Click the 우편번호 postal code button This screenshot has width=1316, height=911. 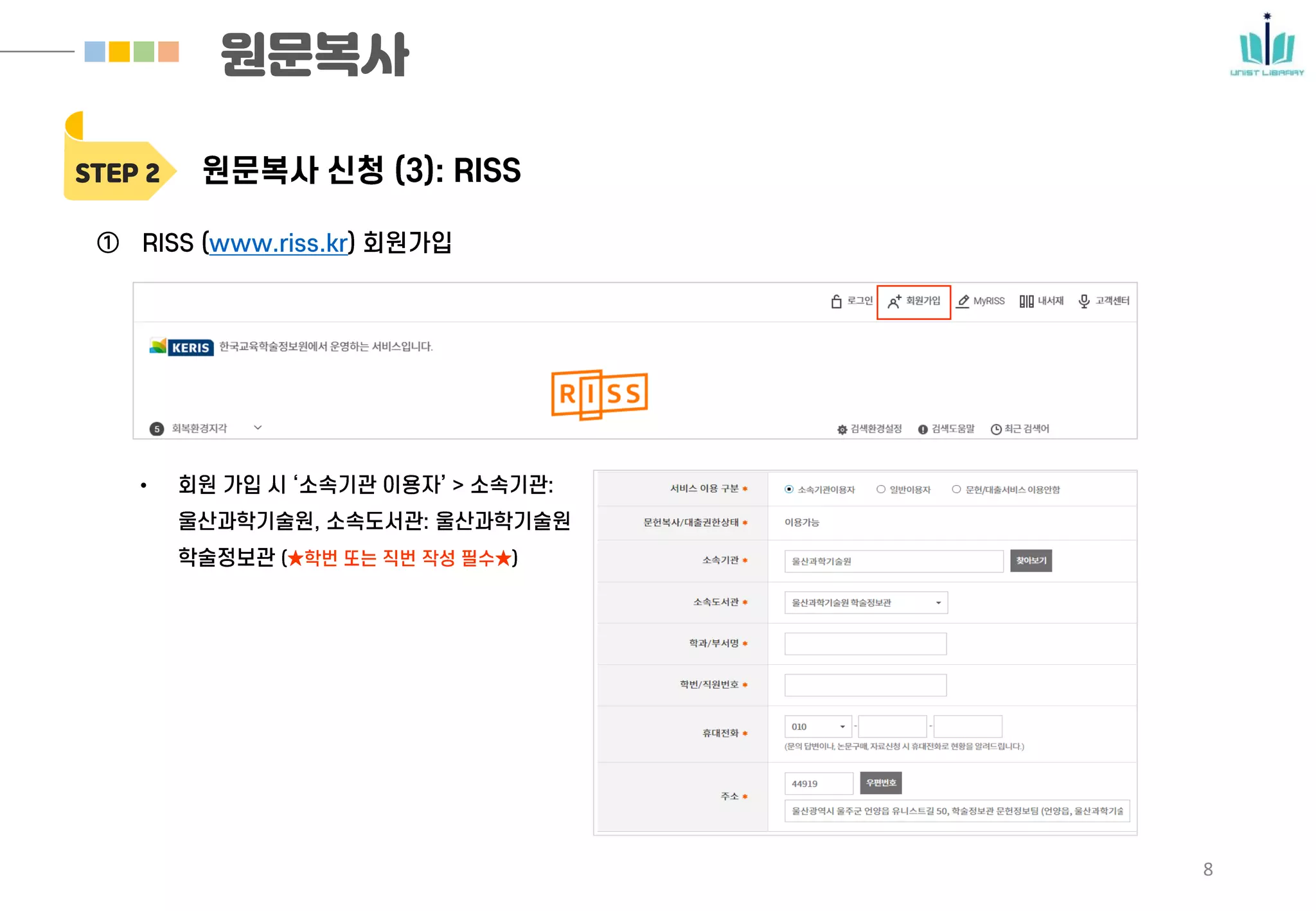[x=881, y=783]
